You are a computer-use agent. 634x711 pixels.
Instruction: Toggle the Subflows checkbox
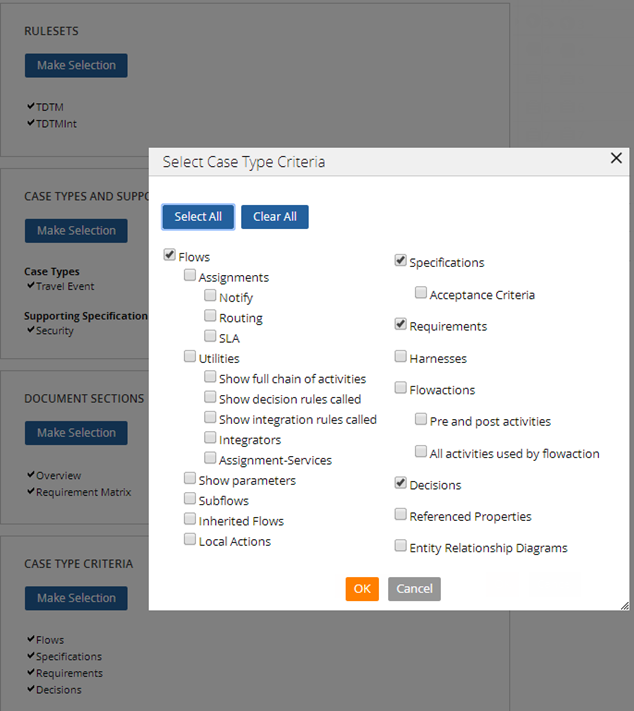190,499
